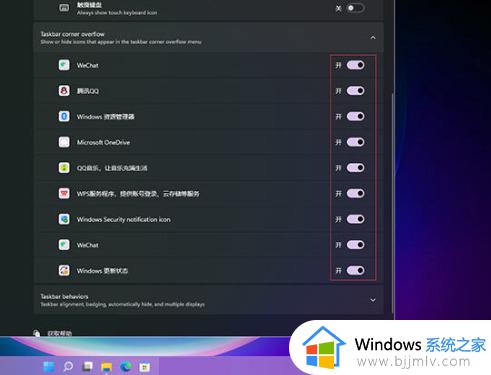Click the Microsoft OneDrive app icon
This screenshot has height=375, width=491.
64,142
